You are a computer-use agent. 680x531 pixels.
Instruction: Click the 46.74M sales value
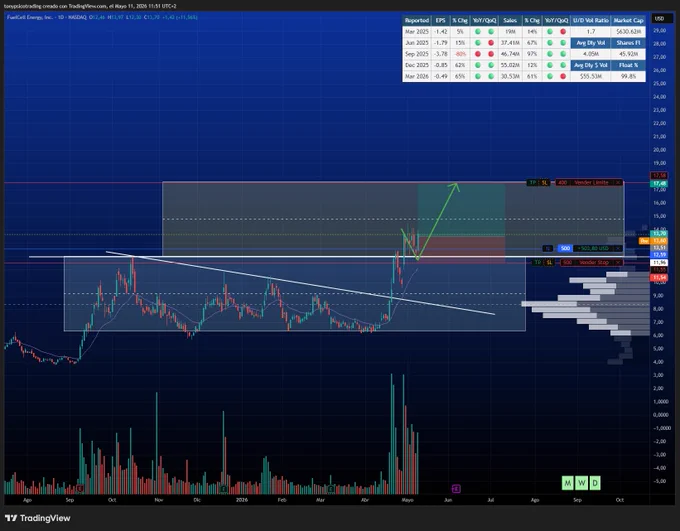(x=510, y=54)
